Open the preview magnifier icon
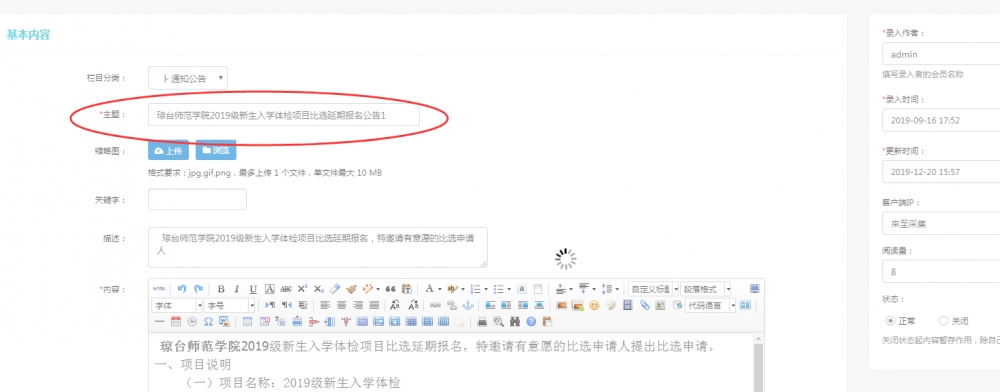Screen dimensions: 1000x392 pos(499,321)
